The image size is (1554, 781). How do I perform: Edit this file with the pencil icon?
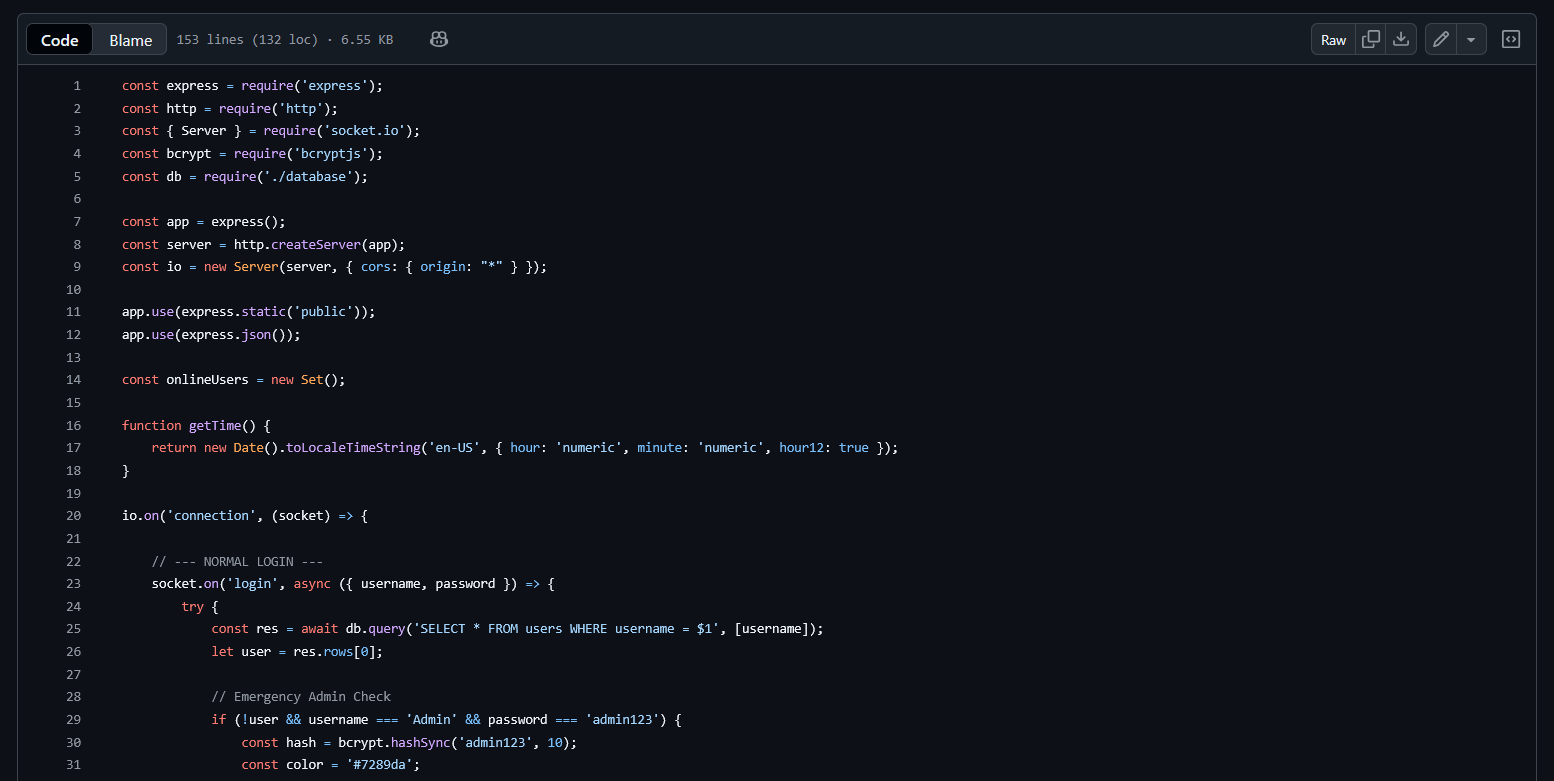pos(1441,39)
